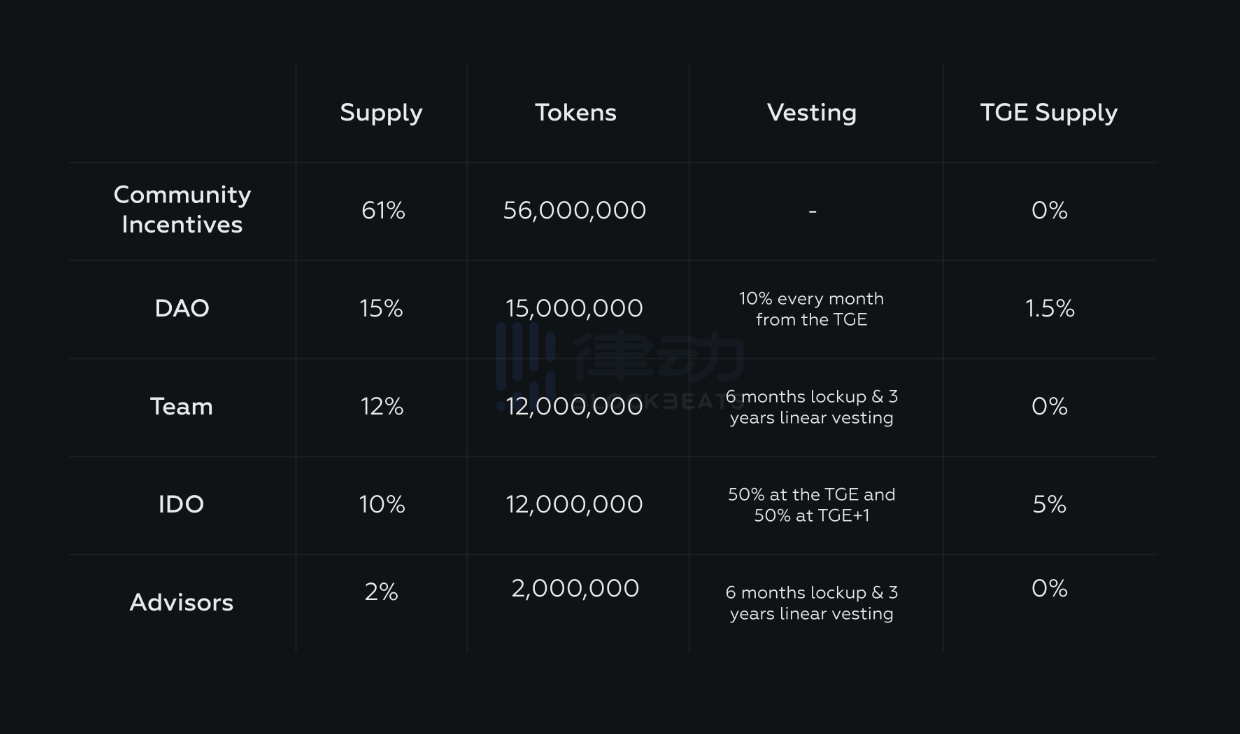1240x734 pixels.
Task: Click the Supply column header
Action: pos(381,113)
